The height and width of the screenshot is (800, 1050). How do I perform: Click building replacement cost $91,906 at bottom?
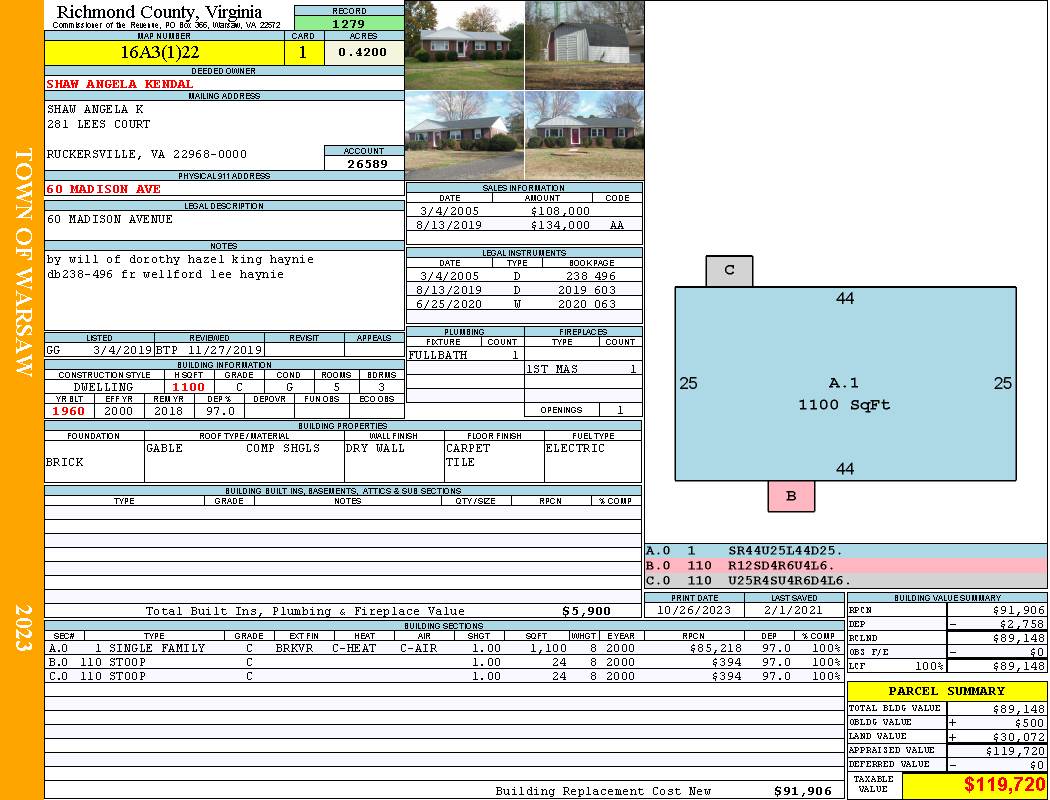802,791
